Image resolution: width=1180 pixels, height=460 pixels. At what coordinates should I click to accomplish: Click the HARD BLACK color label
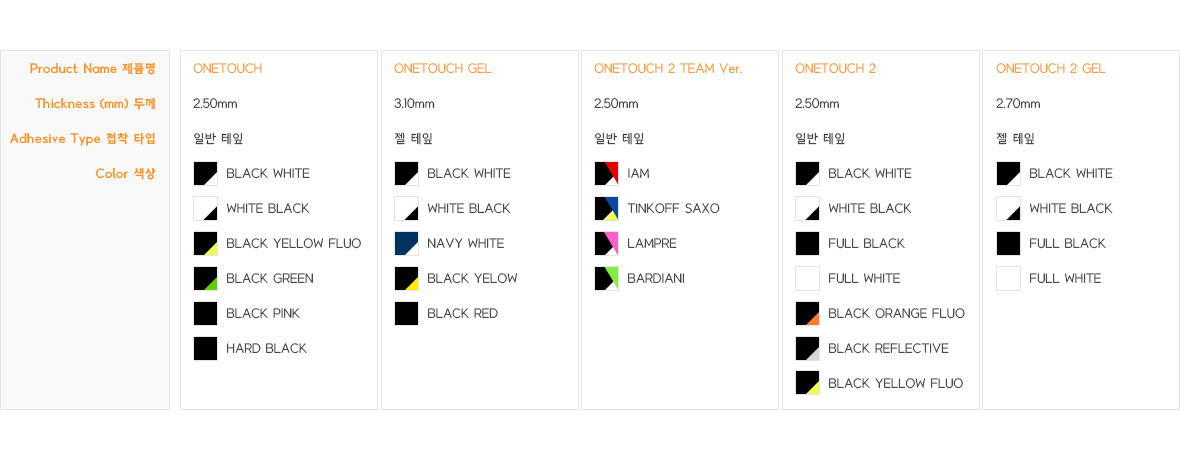tap(266, 349)
